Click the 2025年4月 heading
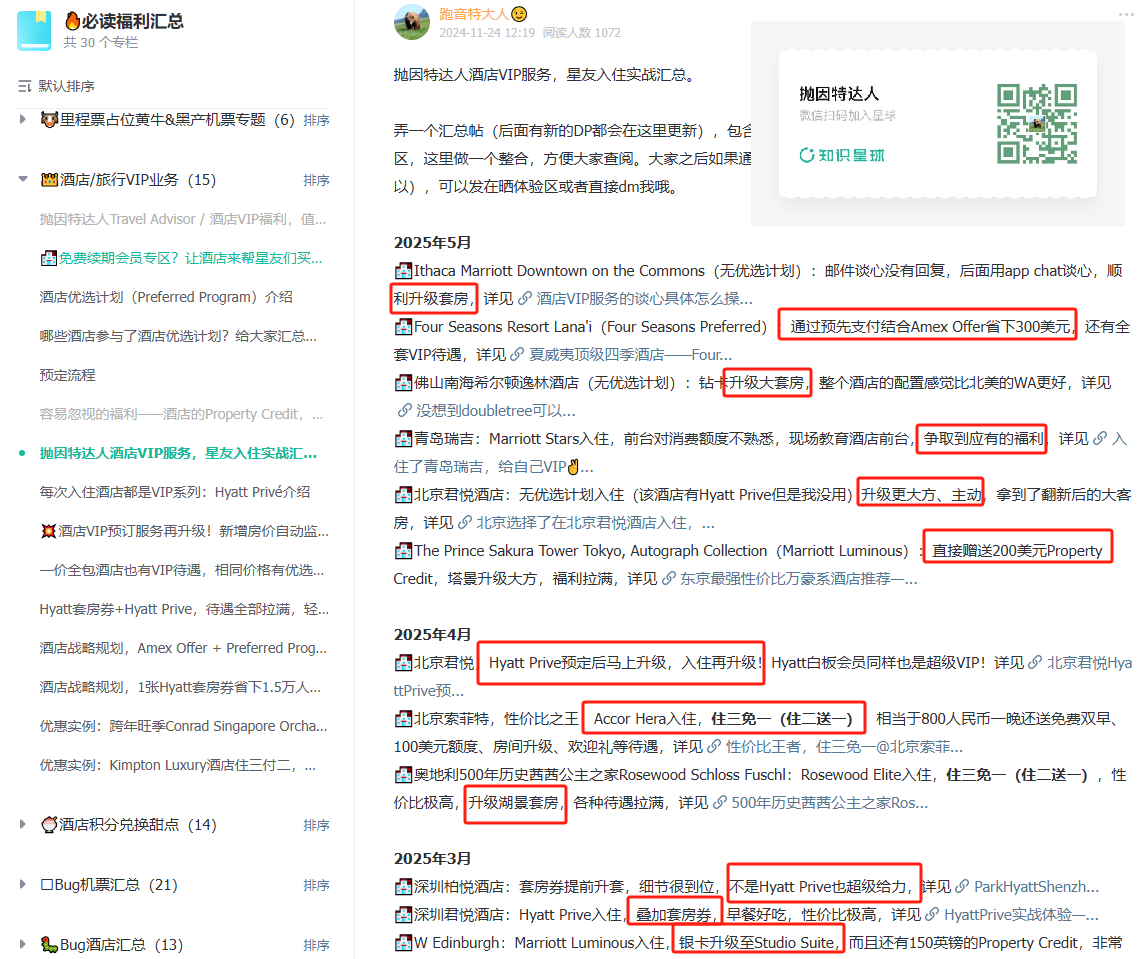Image resolution: width=1146 pixels, height=959 pixels. pos(433,634)
